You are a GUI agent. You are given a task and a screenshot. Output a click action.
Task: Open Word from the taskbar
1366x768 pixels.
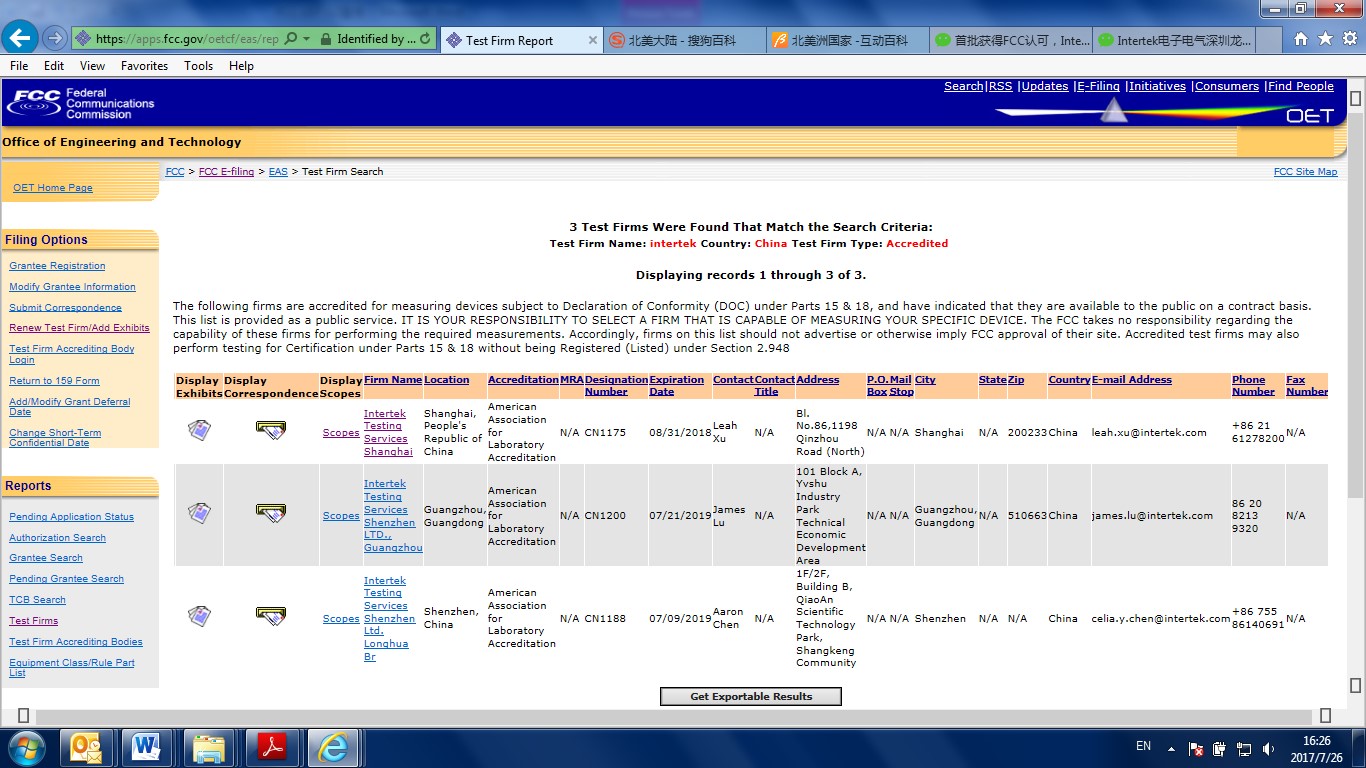coord(147,747)
